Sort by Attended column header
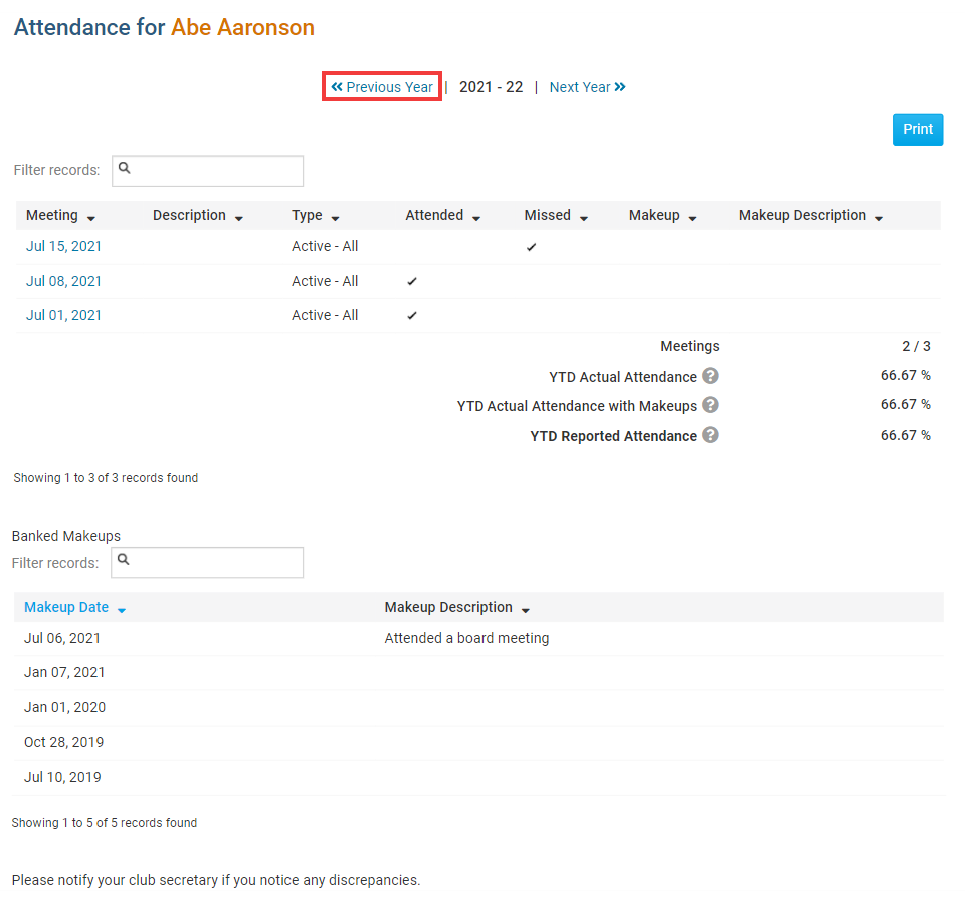The image size is (965, 900). (x=475, y=217)
